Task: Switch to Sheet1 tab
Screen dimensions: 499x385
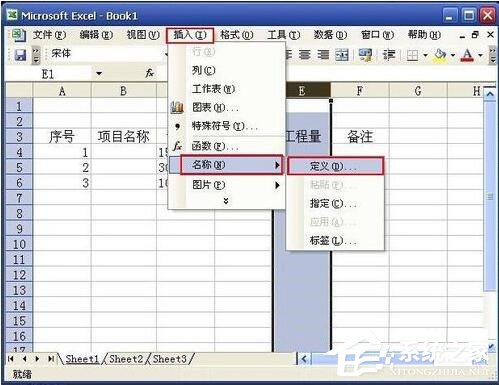Action: point(82,359)
